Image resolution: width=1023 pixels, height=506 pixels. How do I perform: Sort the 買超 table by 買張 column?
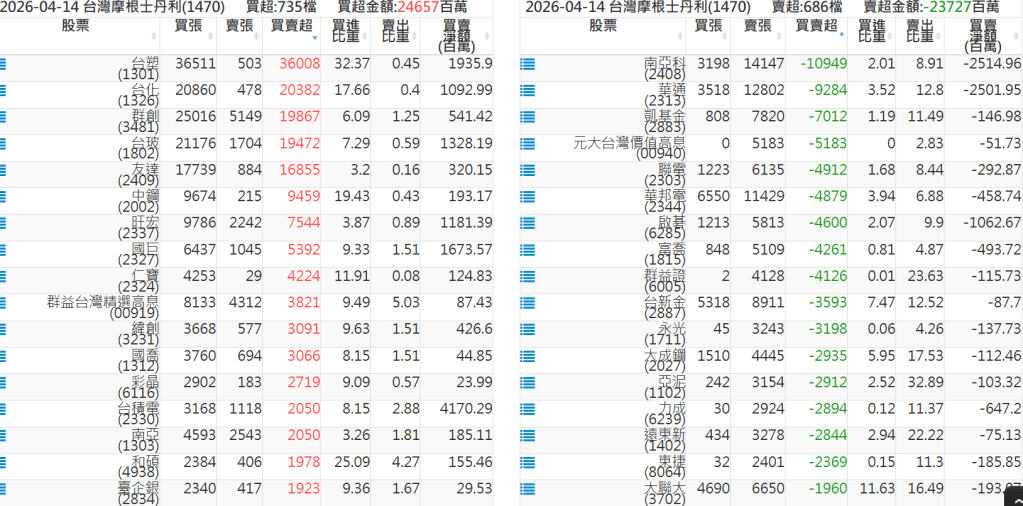pos(187,25)
